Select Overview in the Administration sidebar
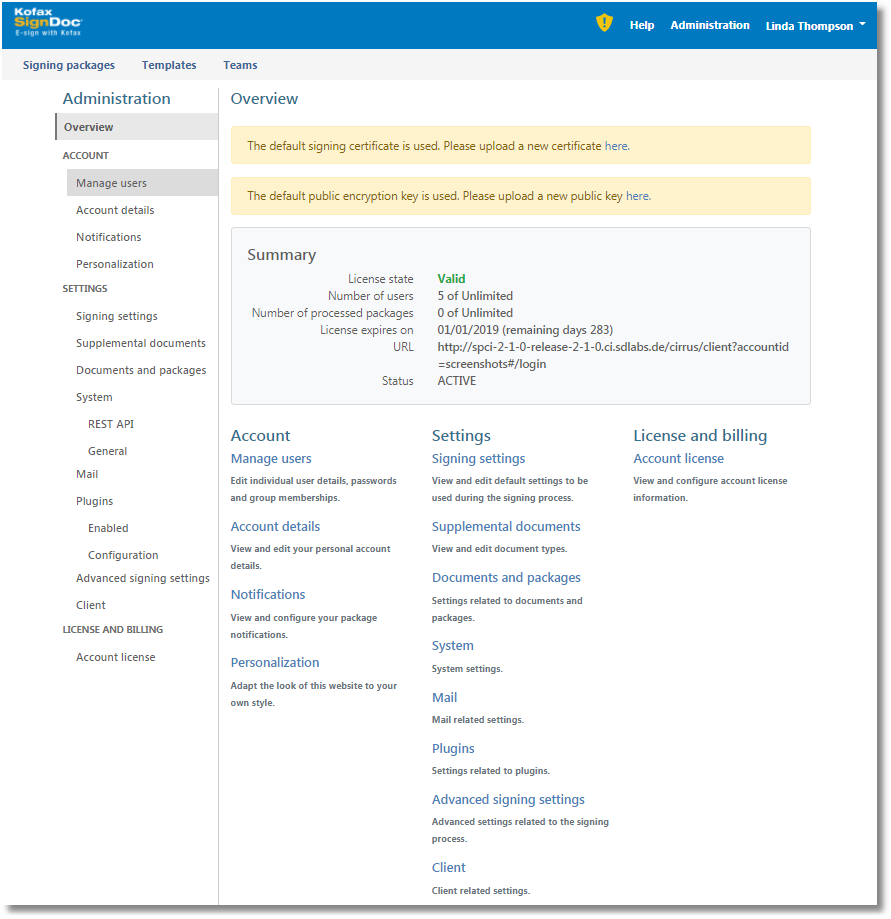Screen dimensions: 891x919 pos(89,127)
